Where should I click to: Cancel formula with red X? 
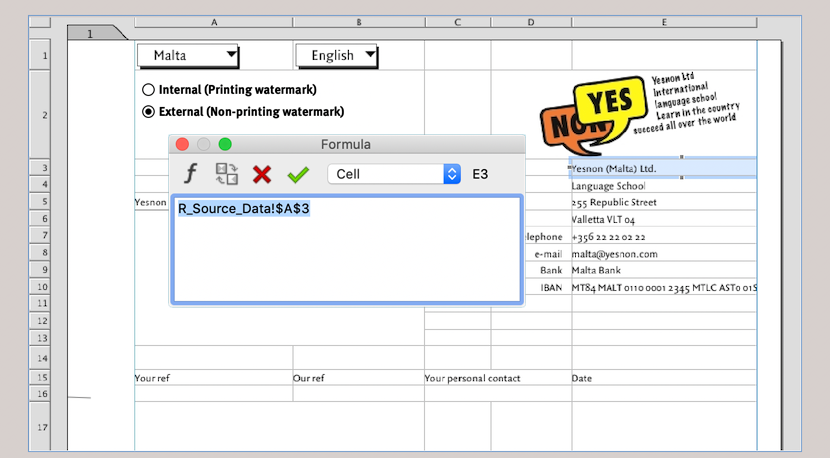coord(262,174)
